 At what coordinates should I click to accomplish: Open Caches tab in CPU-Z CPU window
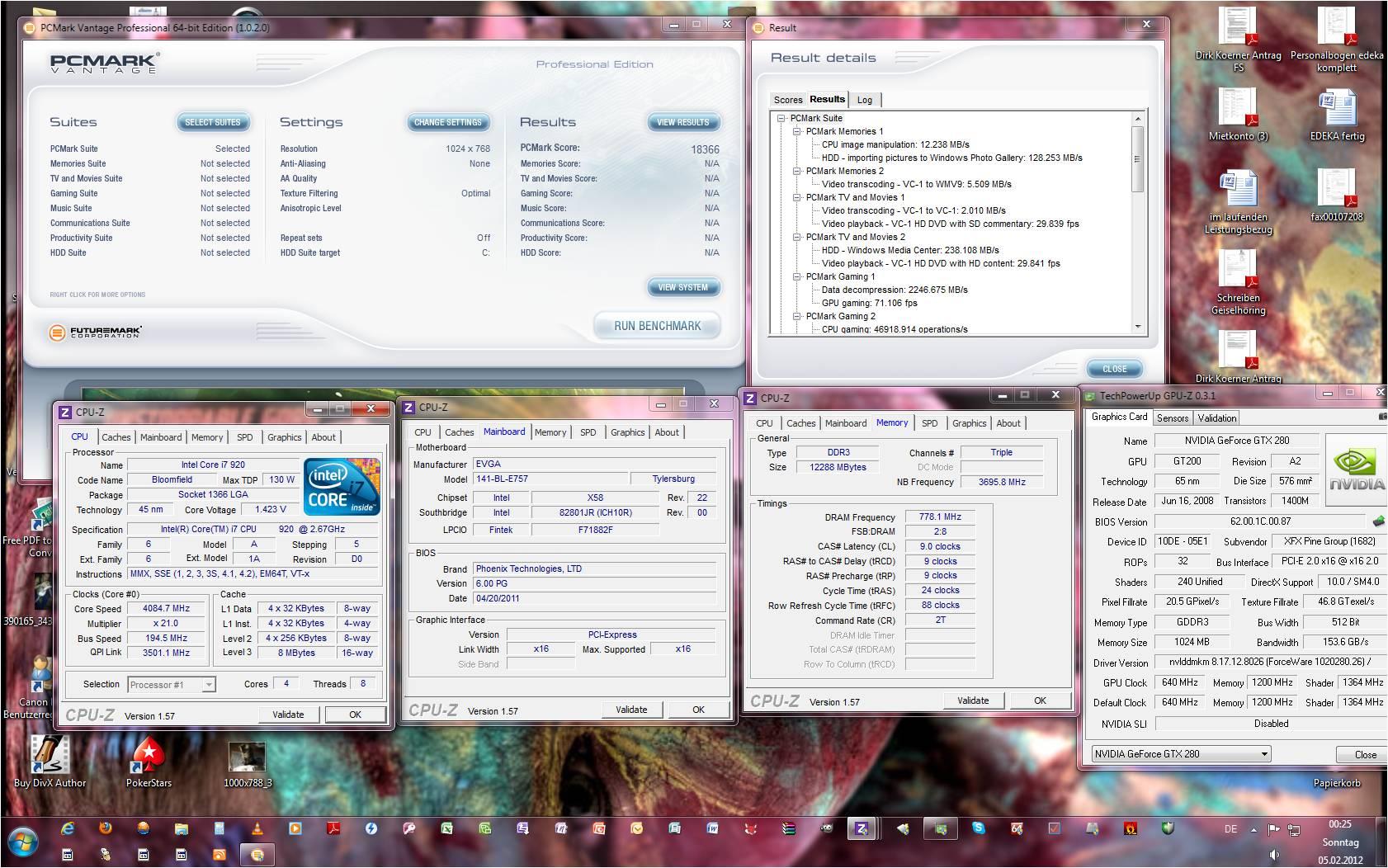[x=116, y=437]
